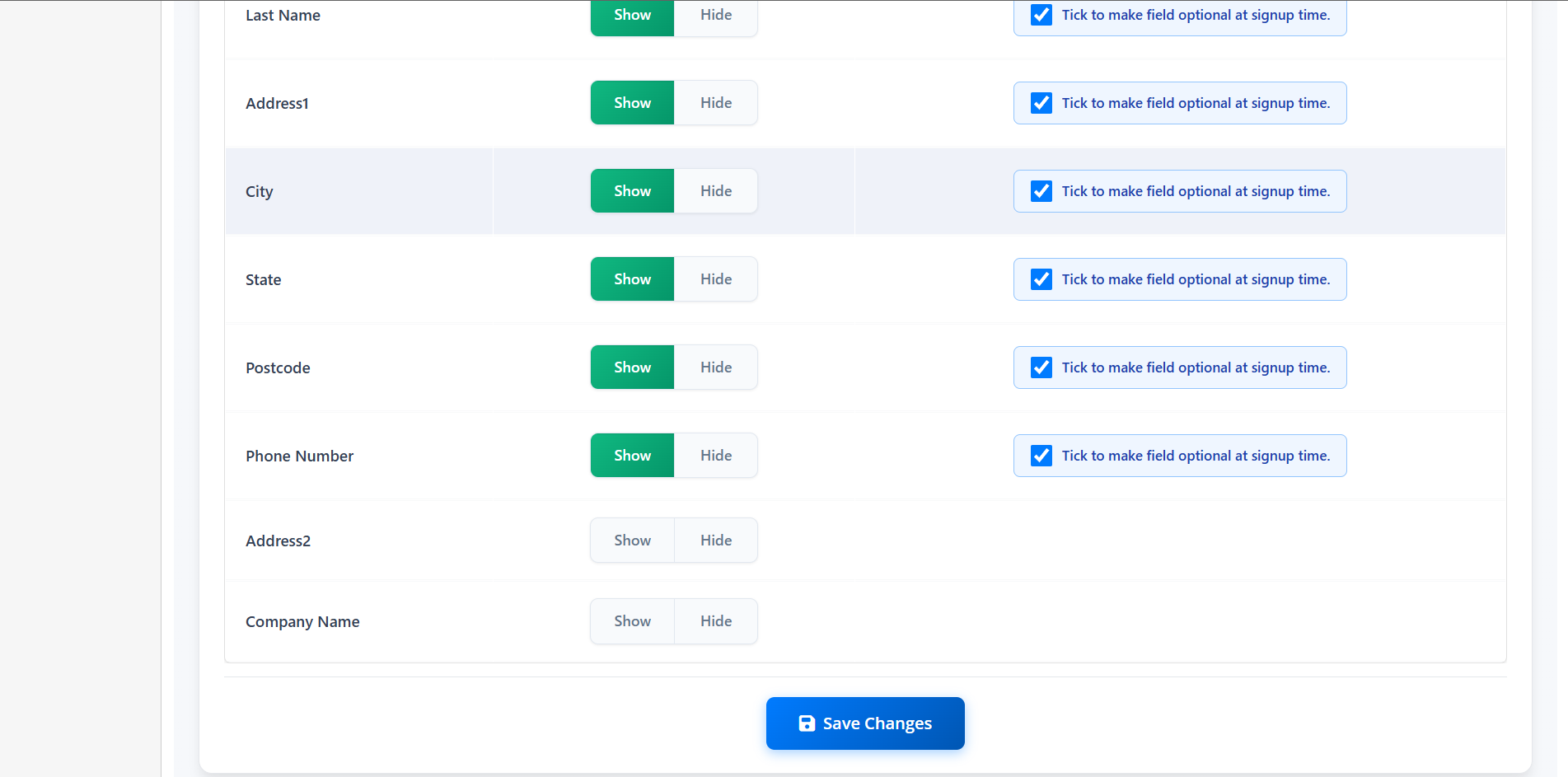
Task: Show the Company Name field
Action: click(x=631, y=620)
